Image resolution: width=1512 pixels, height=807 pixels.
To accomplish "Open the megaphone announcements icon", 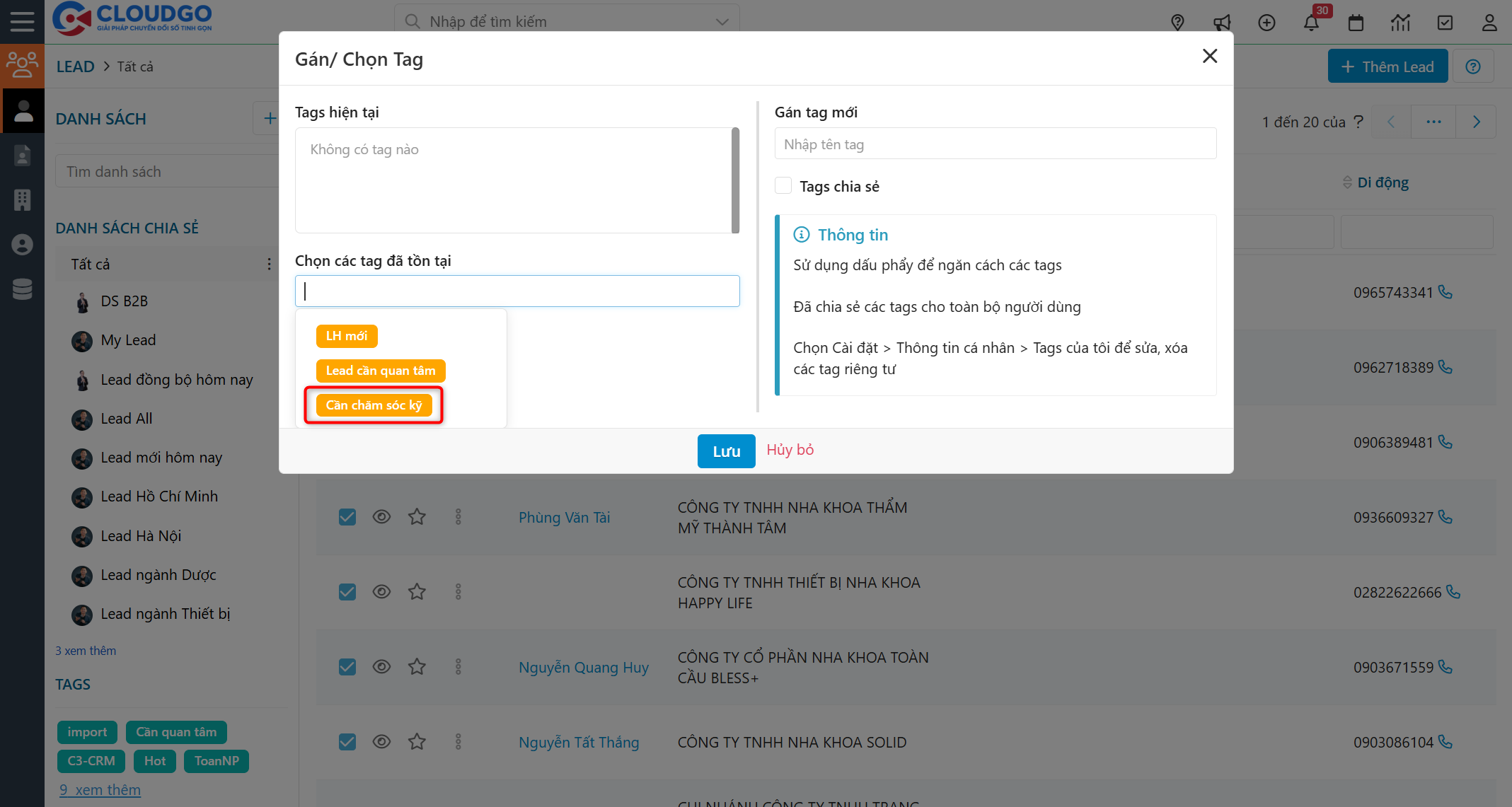I will pyautogui.click(x=1222, y=23).
